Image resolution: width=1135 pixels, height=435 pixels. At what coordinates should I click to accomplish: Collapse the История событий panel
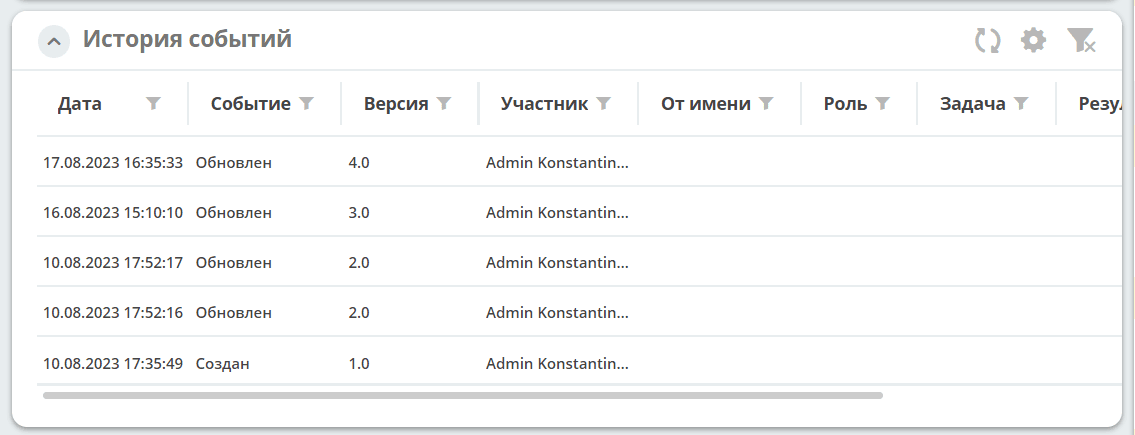pyautogui.click(x=54, y=41)
